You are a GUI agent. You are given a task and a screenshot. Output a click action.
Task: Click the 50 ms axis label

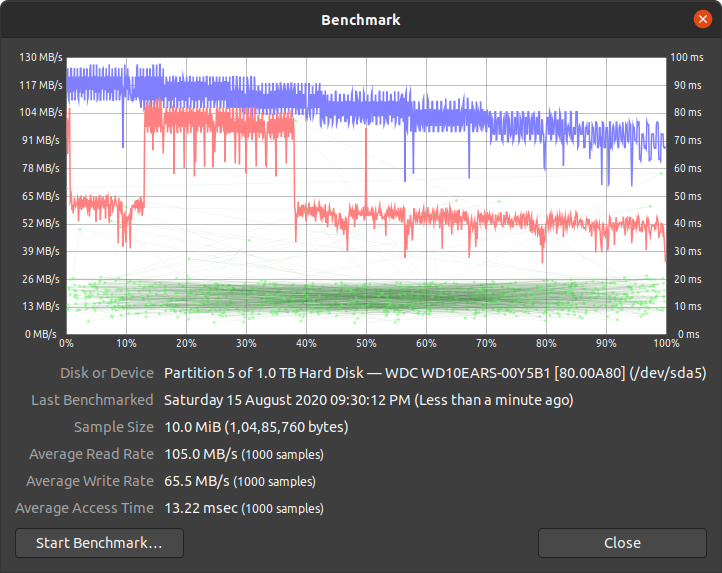[687, 196]
